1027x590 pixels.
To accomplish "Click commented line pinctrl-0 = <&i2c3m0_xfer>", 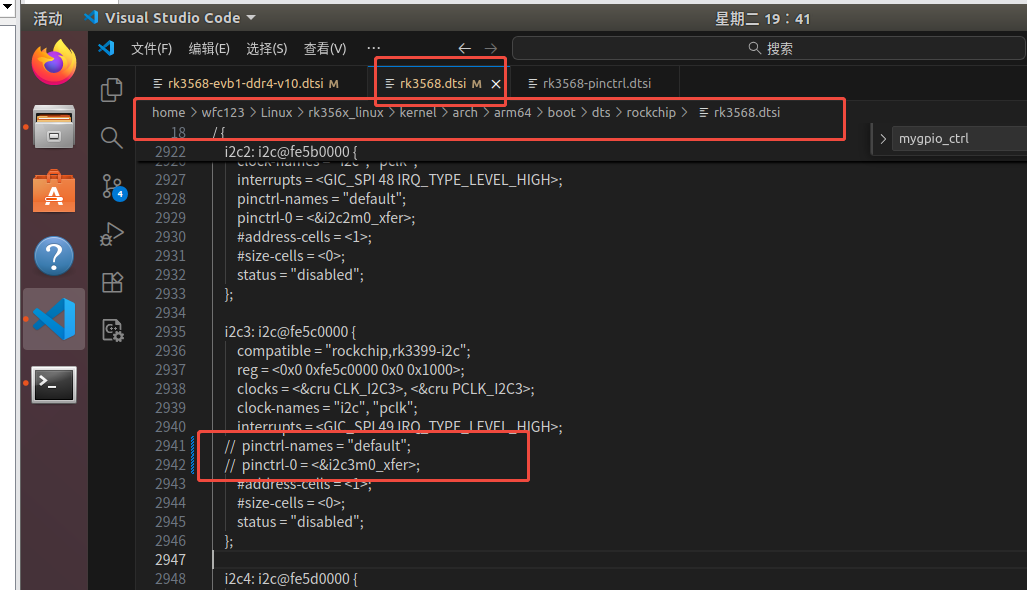I will (x=322, y=465).
